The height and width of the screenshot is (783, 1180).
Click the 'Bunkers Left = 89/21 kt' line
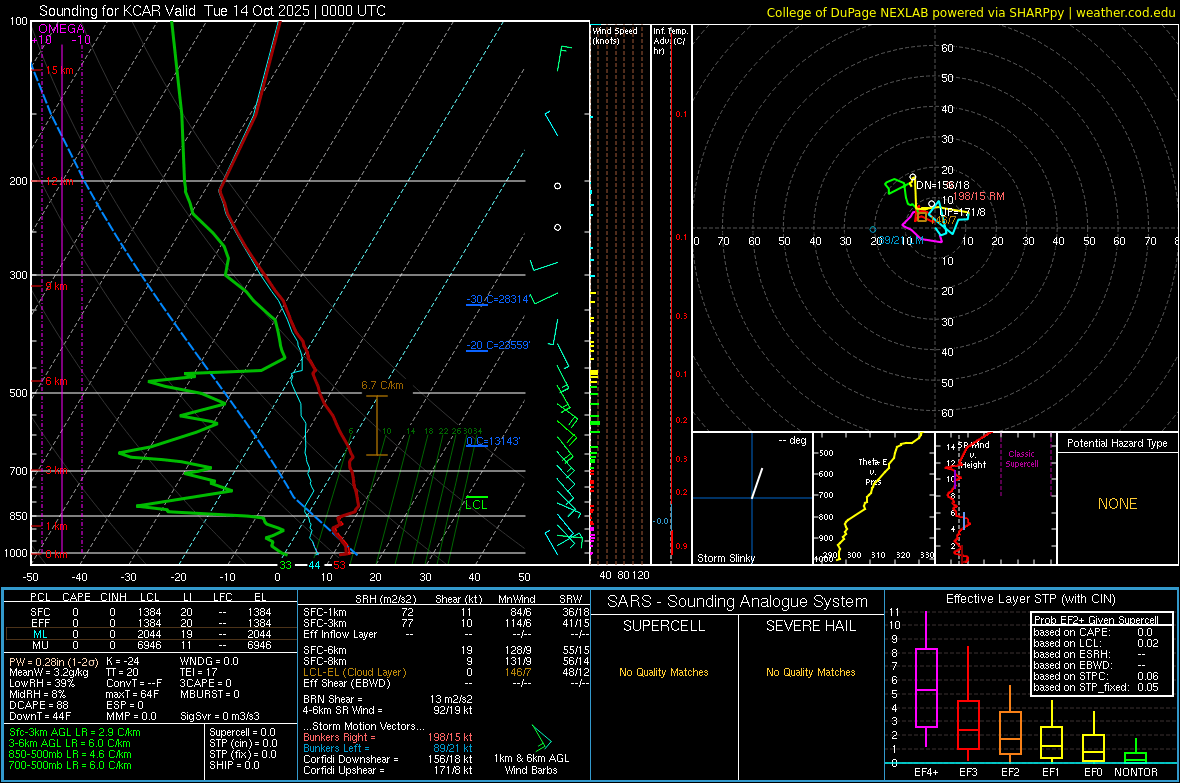point(388,748)
